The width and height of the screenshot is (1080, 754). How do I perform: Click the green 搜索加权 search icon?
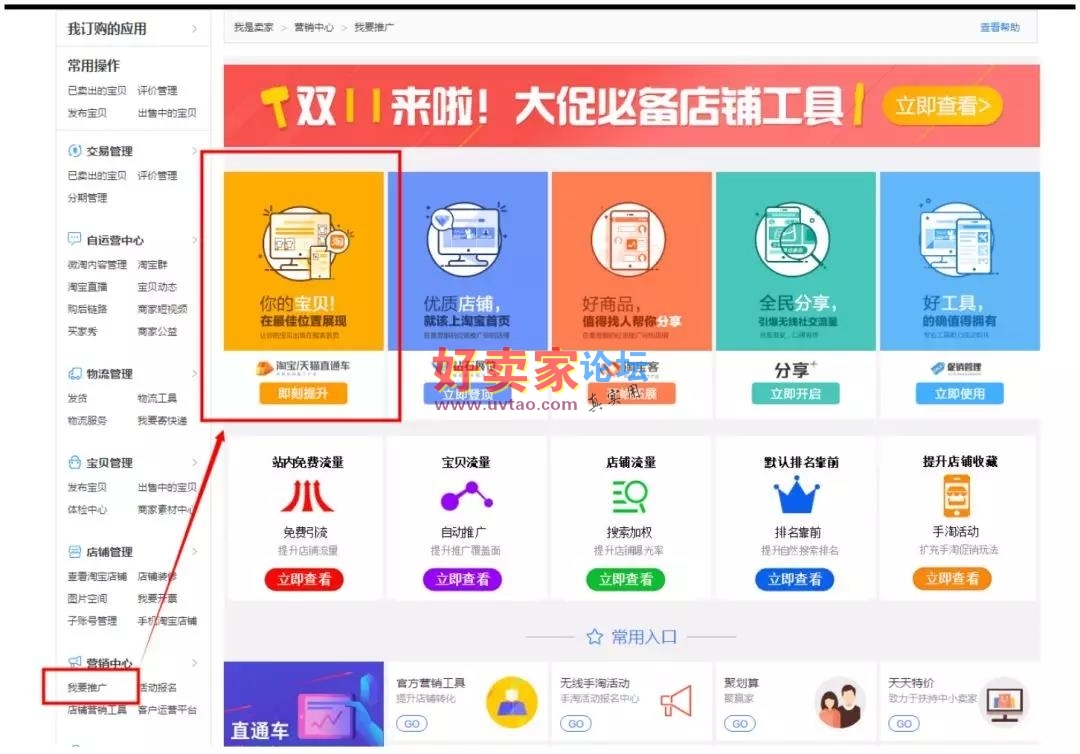pos(630,496)
